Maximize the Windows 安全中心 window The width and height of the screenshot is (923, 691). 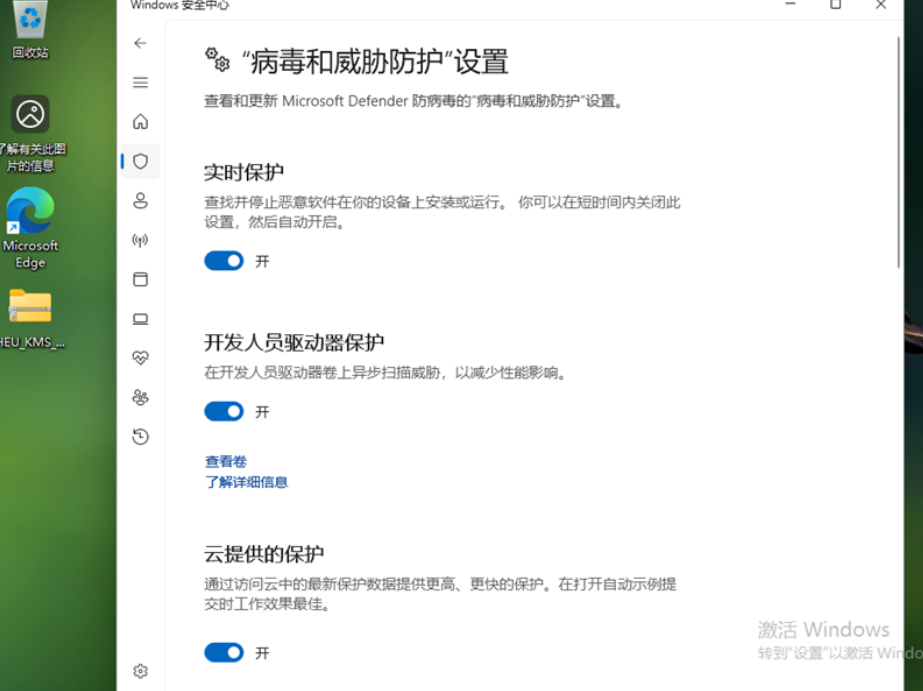(835, 5)
